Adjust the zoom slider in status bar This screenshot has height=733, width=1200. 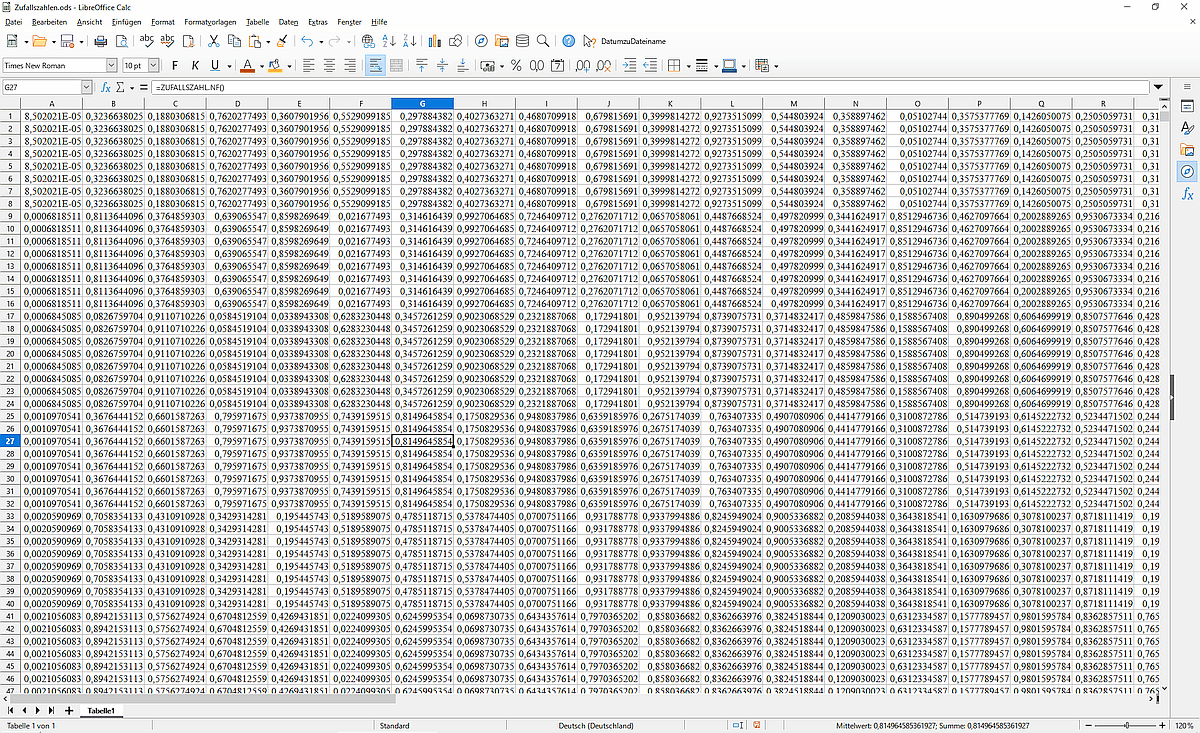(1127, 725)
